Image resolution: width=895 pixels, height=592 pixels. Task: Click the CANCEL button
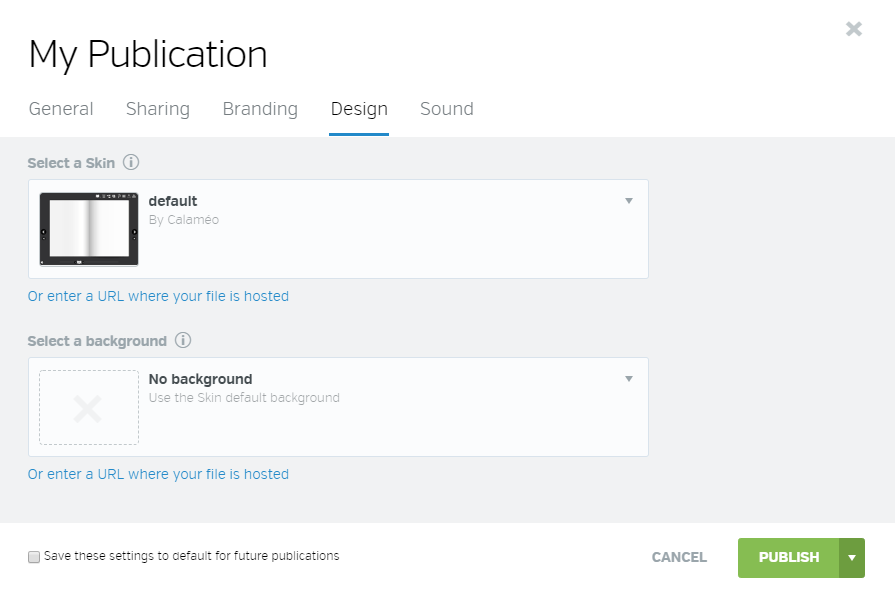[679, 557]
